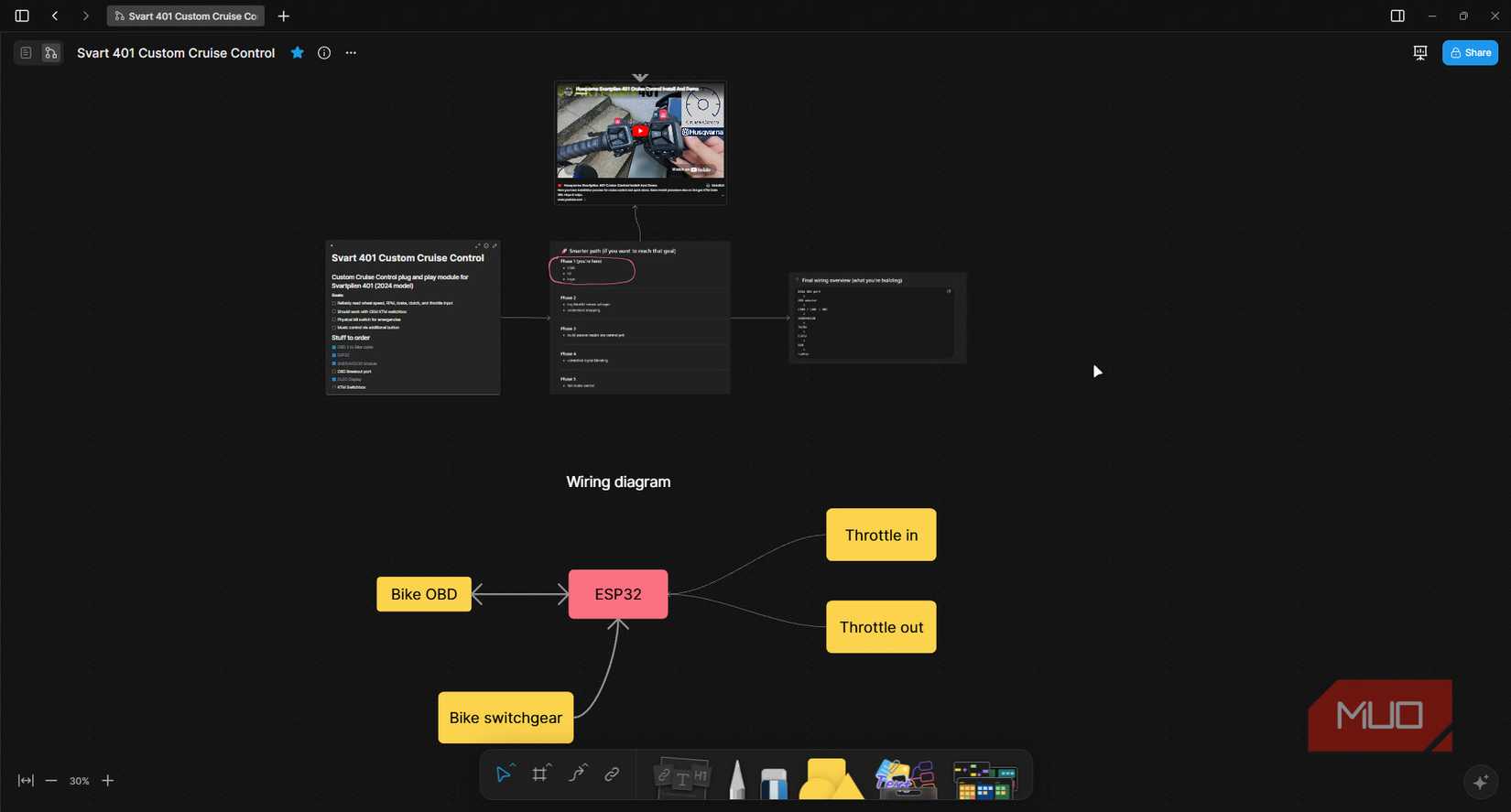1511x812 pixels.
Task: Go forward using the forward arrow
Action: tap(85, 16)
